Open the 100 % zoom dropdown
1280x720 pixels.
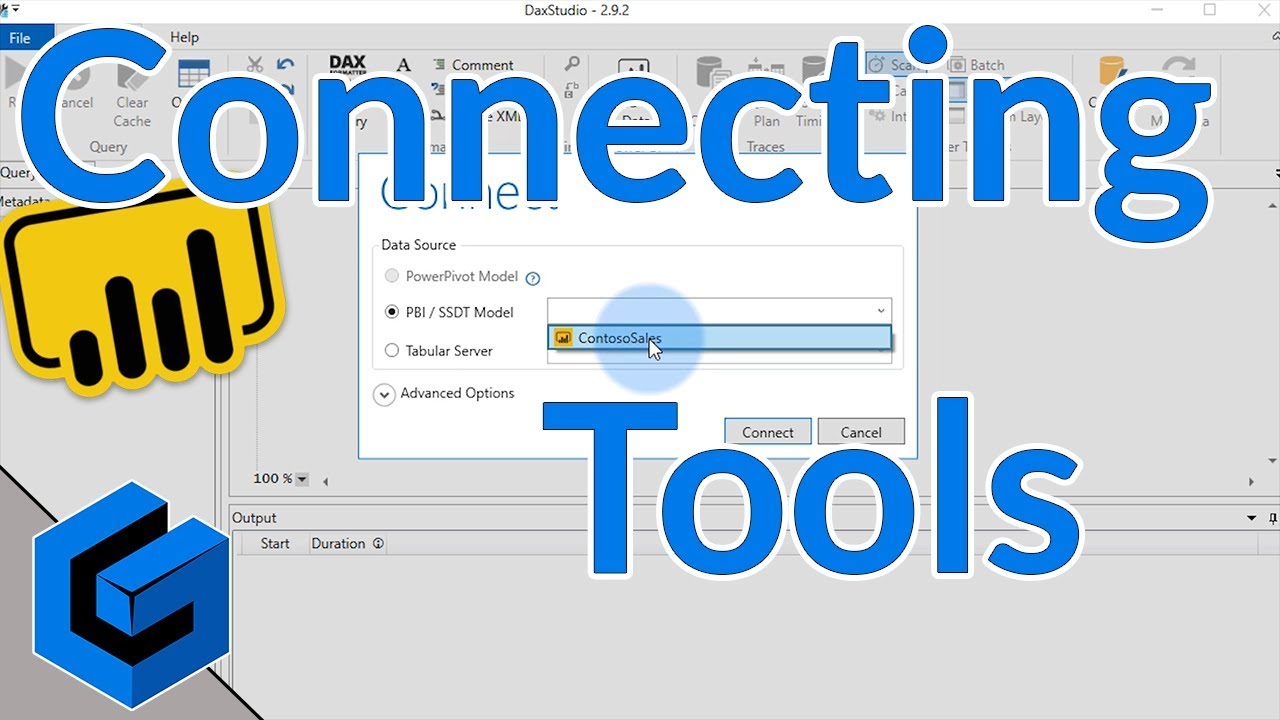(x=302, y=479)
